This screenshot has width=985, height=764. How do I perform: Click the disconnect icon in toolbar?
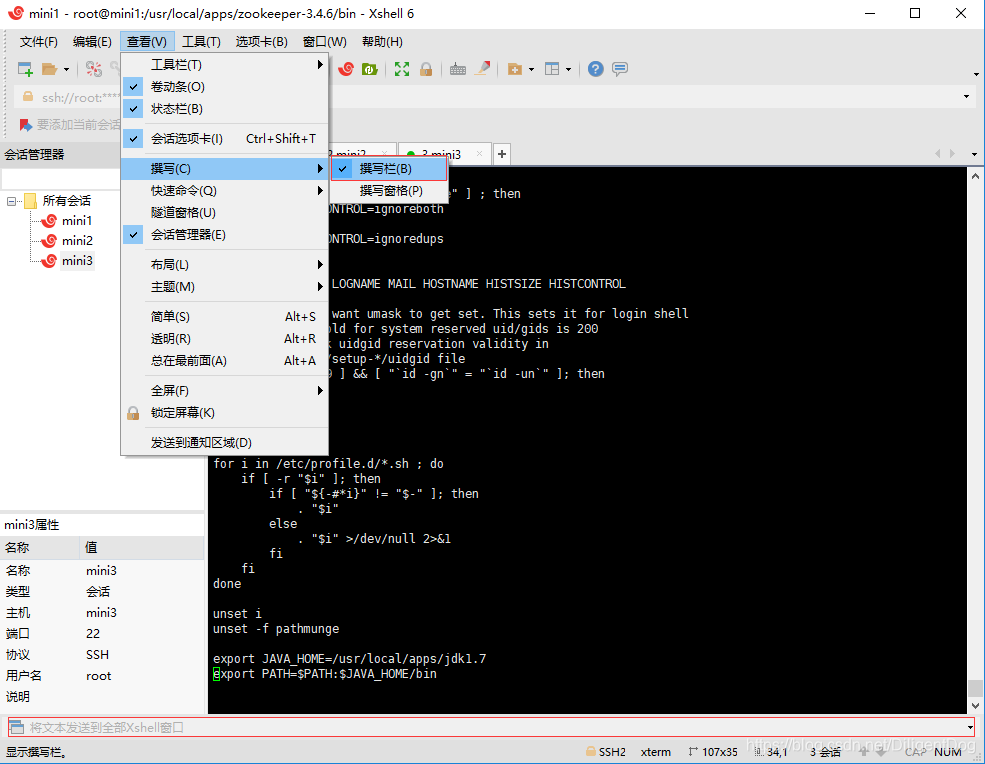94,69
